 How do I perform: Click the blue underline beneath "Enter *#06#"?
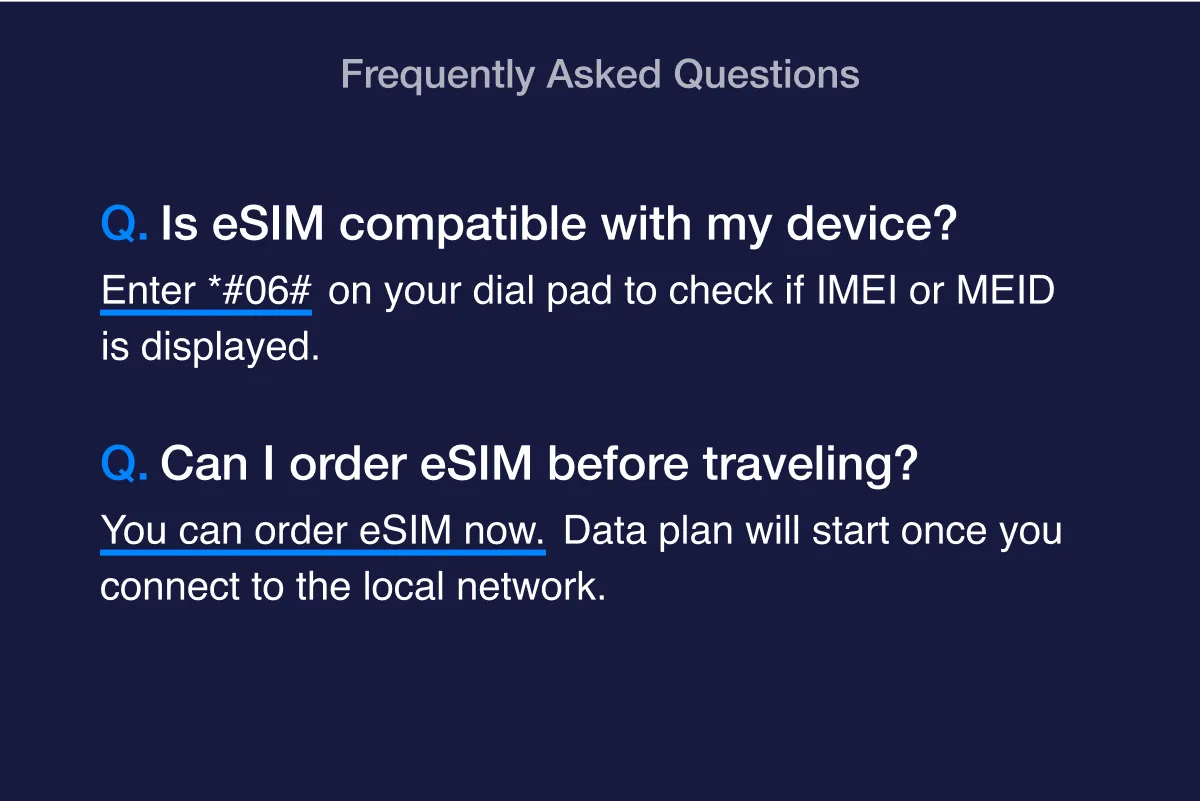(x=206, y=312)
